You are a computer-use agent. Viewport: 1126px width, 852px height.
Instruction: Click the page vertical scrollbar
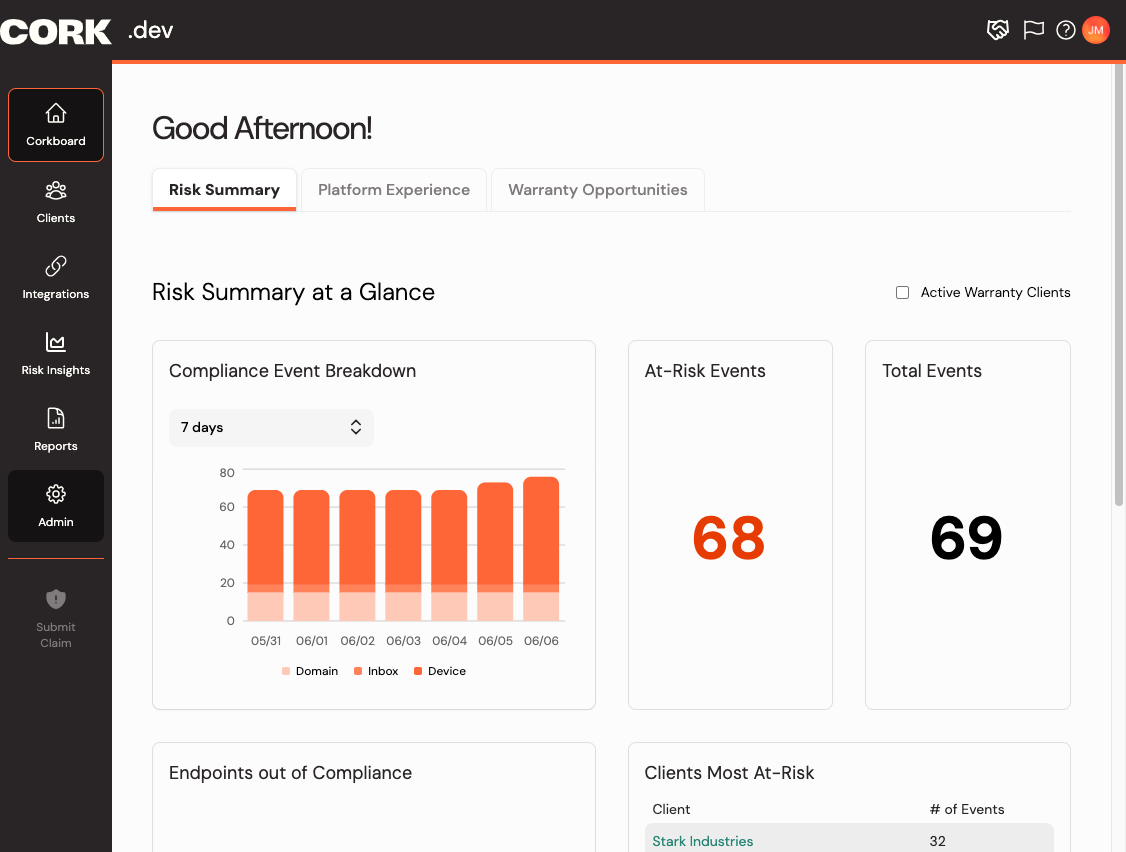coord(1119,285)
